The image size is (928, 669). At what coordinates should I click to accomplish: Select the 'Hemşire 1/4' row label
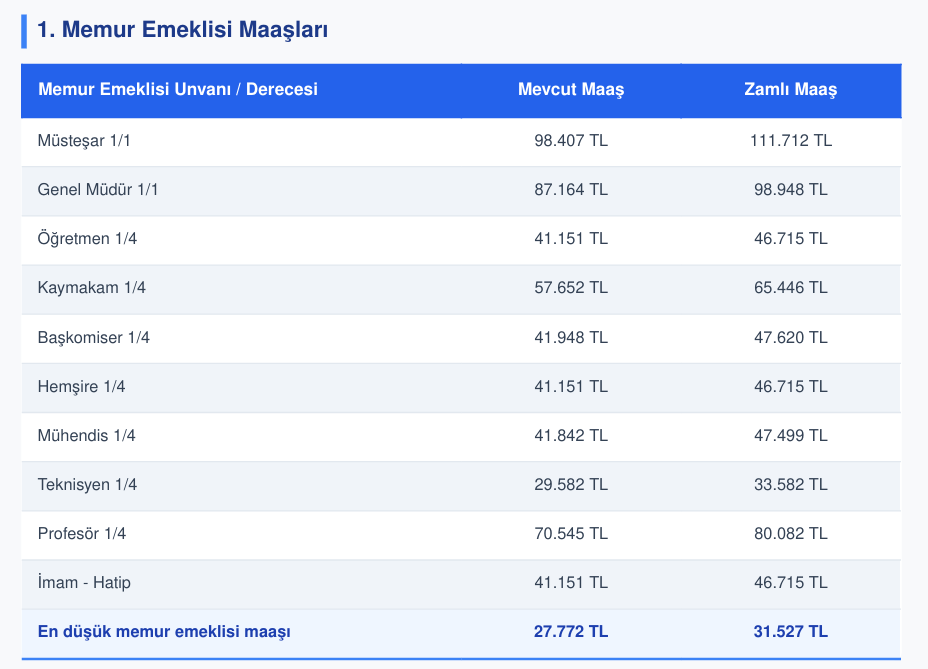[x=81, y=387]
